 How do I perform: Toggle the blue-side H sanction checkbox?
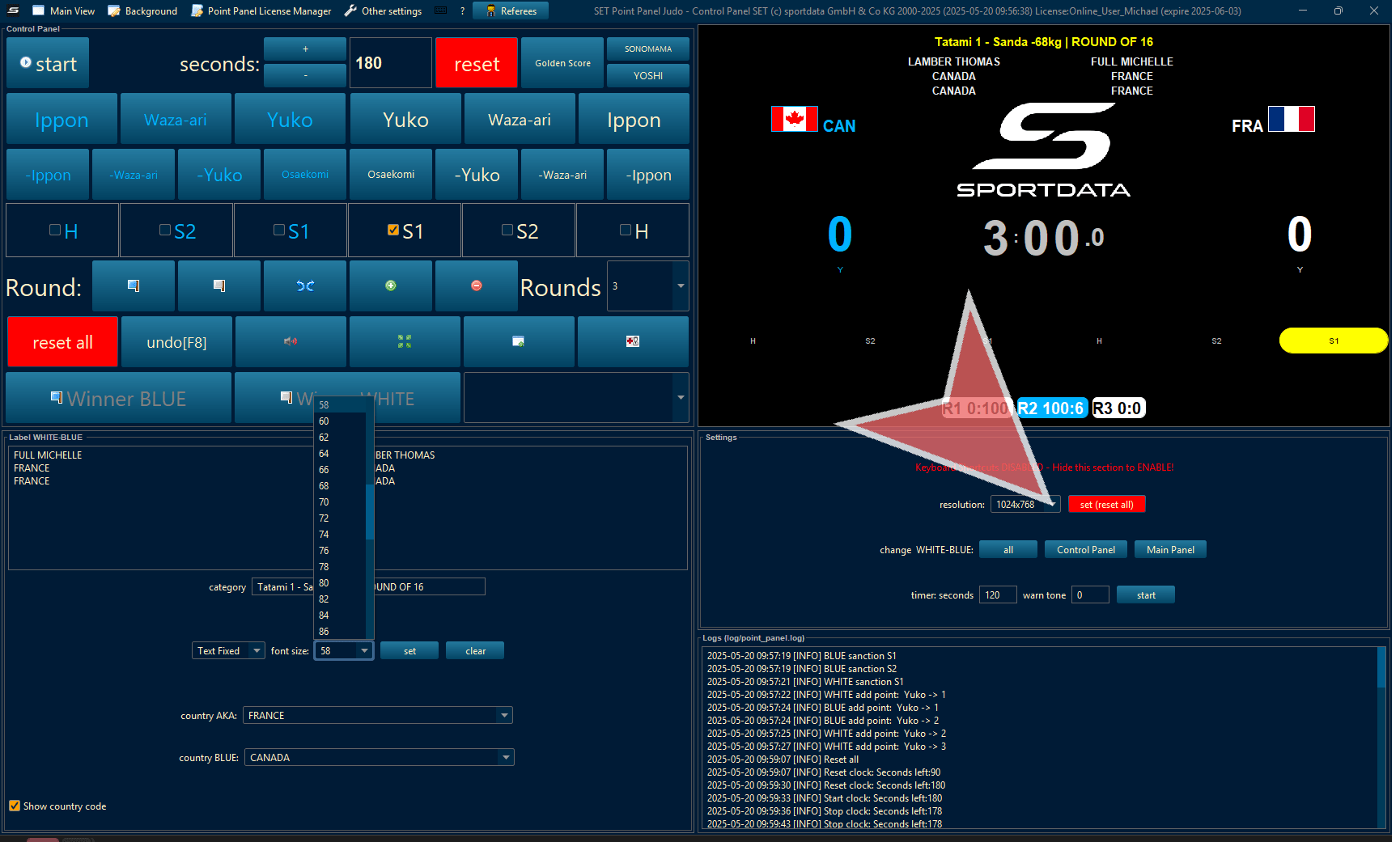coord(55,231)
